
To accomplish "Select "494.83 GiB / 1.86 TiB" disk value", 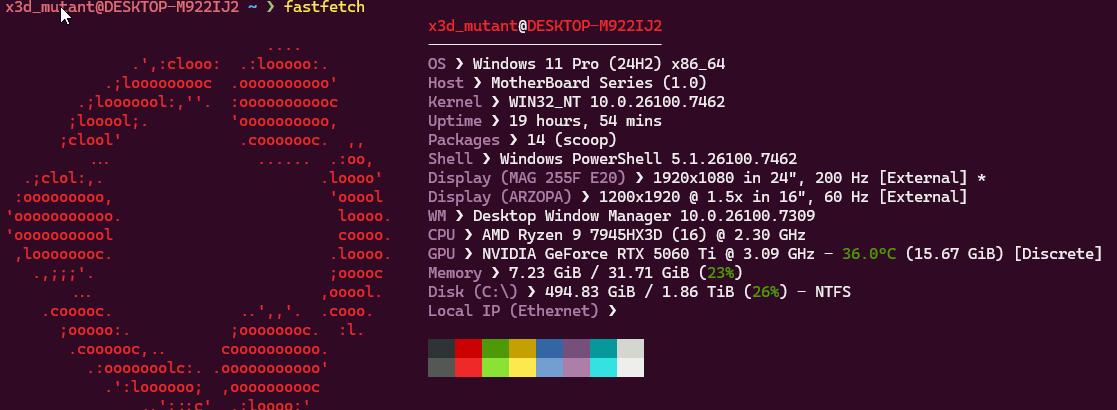I will pyautogui.click(x=640, y=292).
